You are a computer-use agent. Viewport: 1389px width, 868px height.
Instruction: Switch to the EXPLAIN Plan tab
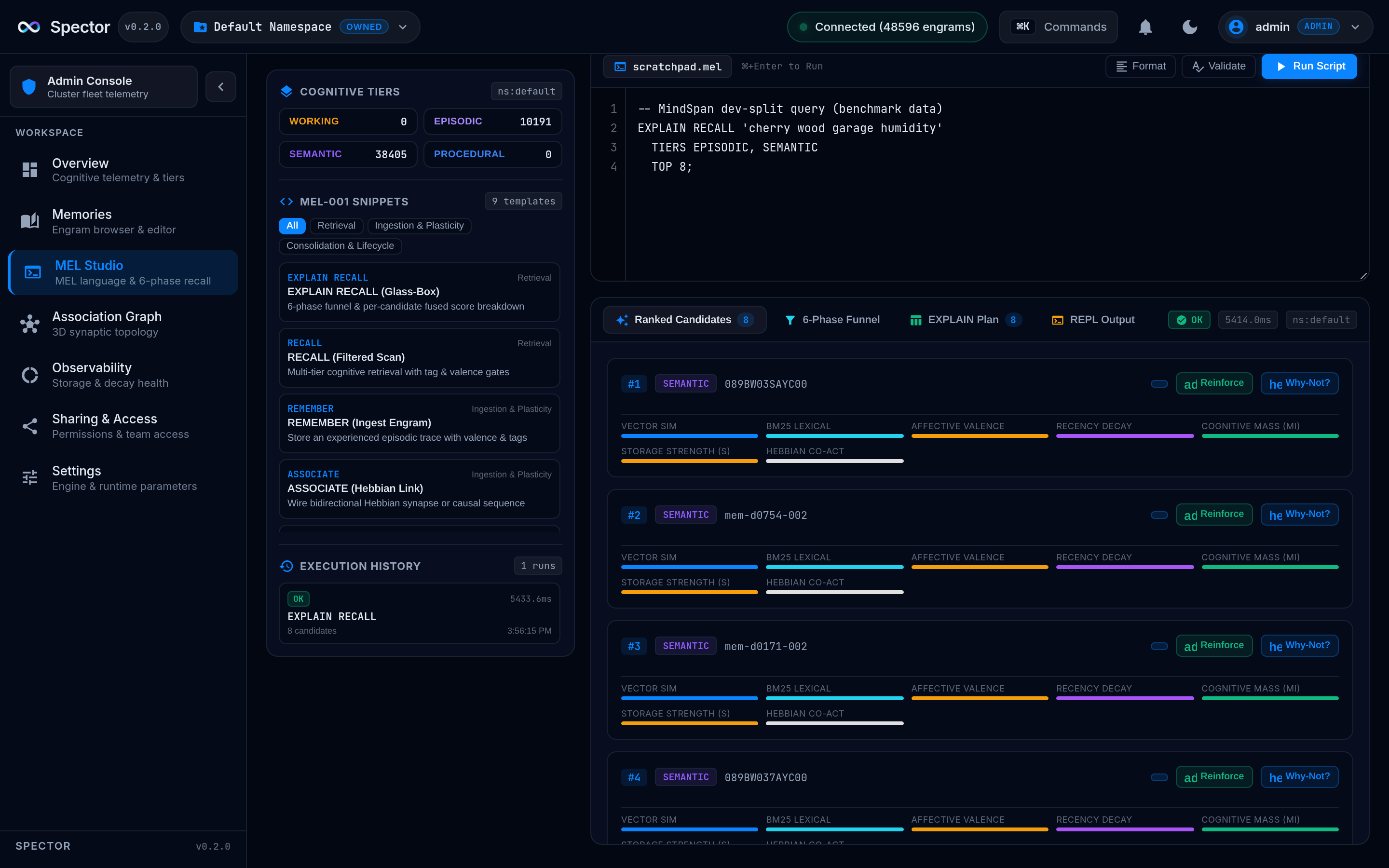[x=966, y=320]
